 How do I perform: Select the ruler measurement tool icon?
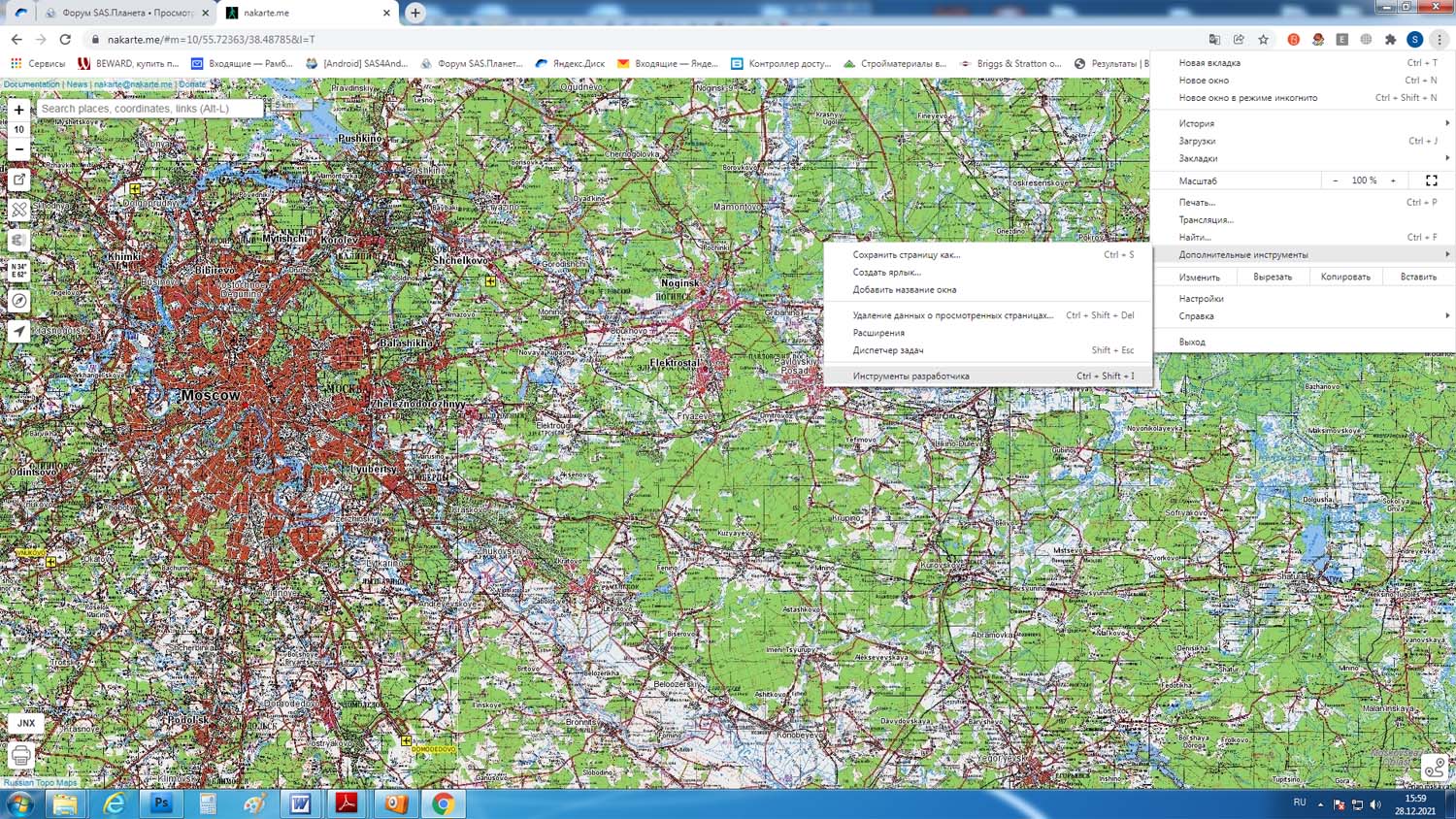pyautogui.click(x=18, y=210)
